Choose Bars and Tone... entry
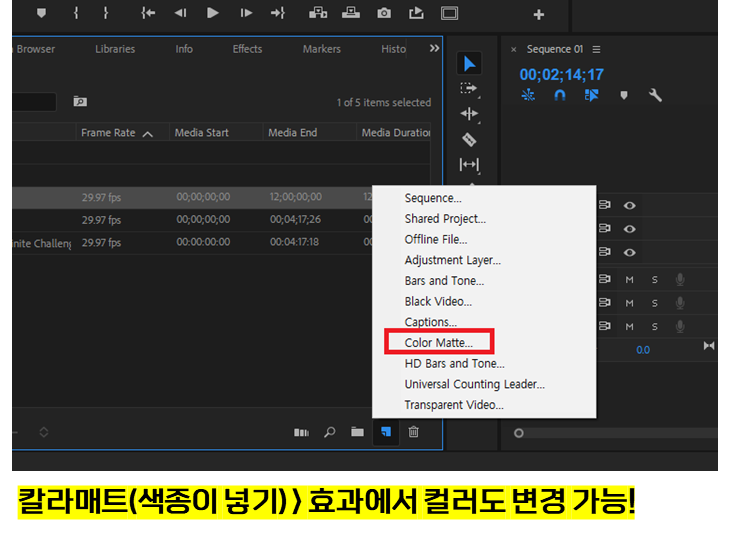This screenshot has width=743, height=537. 444,281
